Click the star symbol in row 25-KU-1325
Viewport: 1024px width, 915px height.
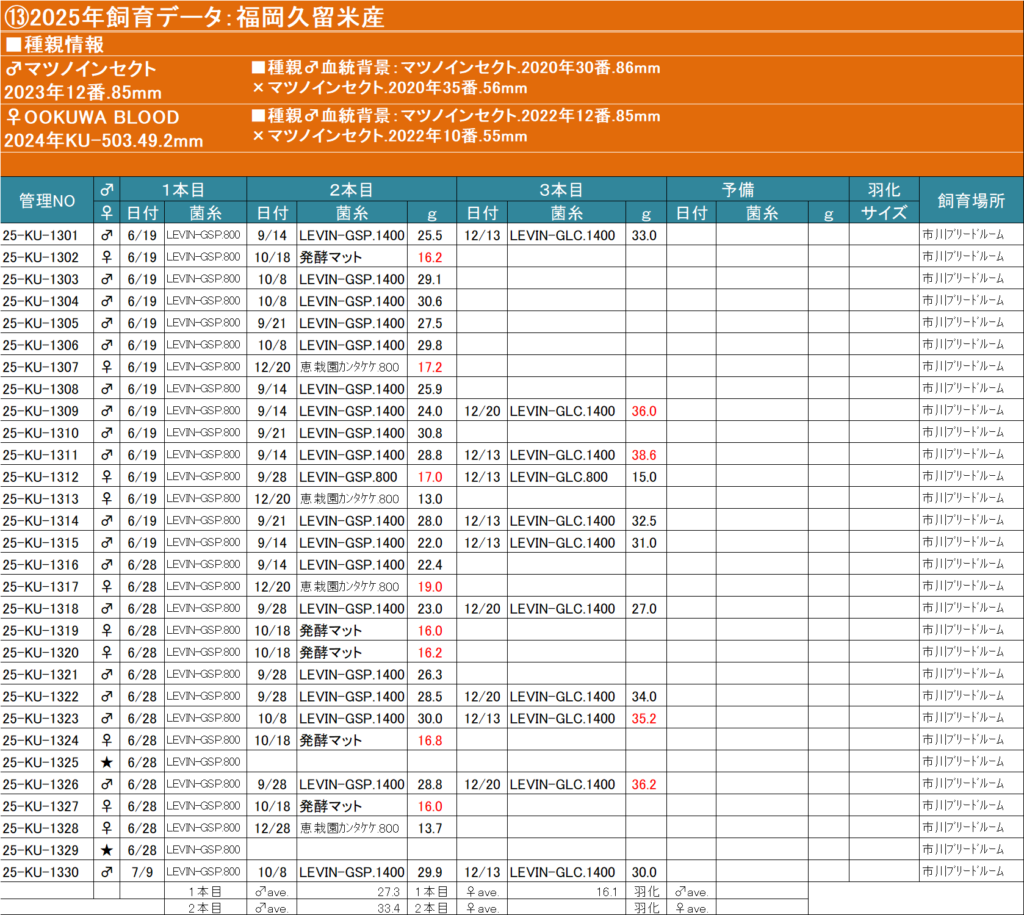point(106,762)
